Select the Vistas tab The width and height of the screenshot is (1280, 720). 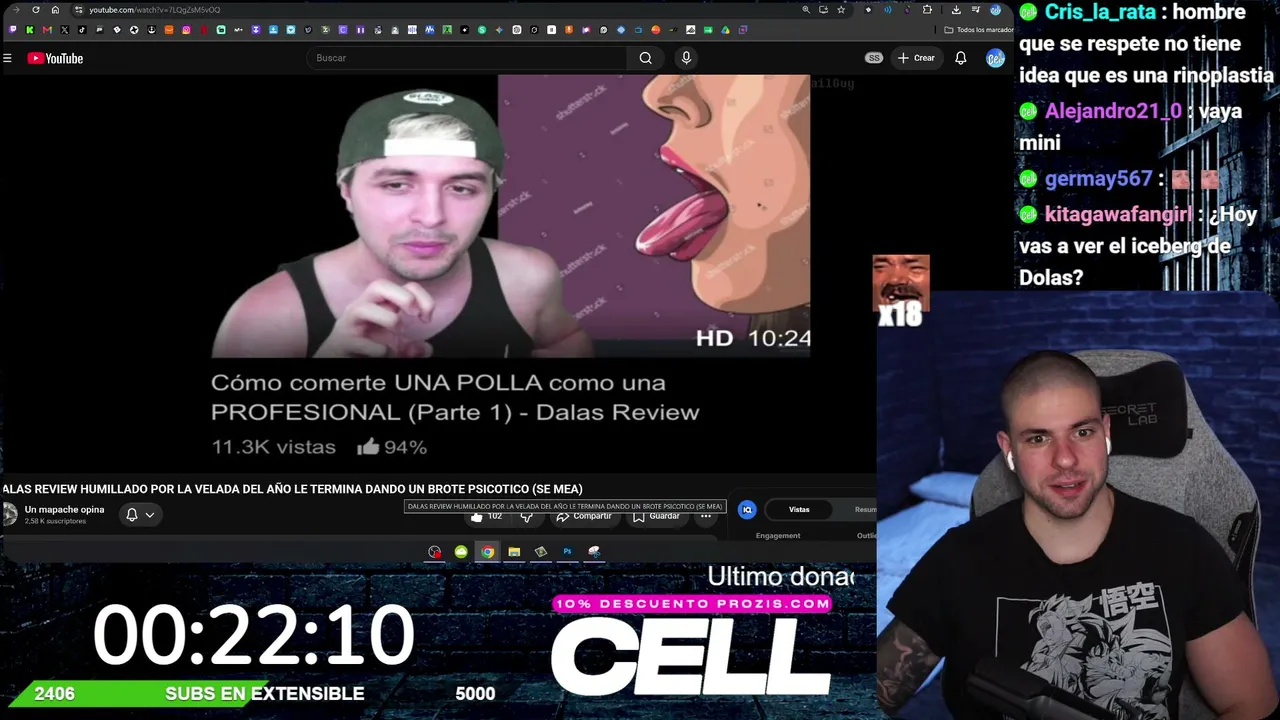(x=799, y=509)
